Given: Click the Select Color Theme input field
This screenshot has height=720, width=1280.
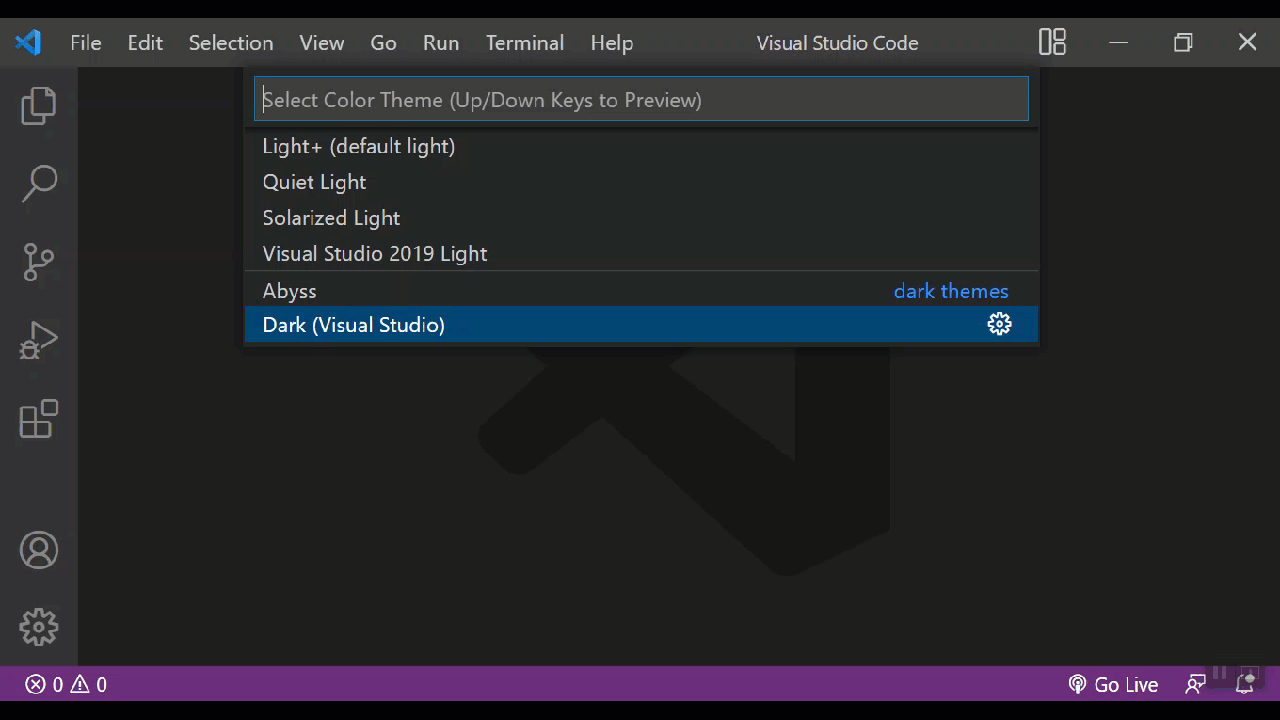Looking at the screenshot, I should point(640,100).
